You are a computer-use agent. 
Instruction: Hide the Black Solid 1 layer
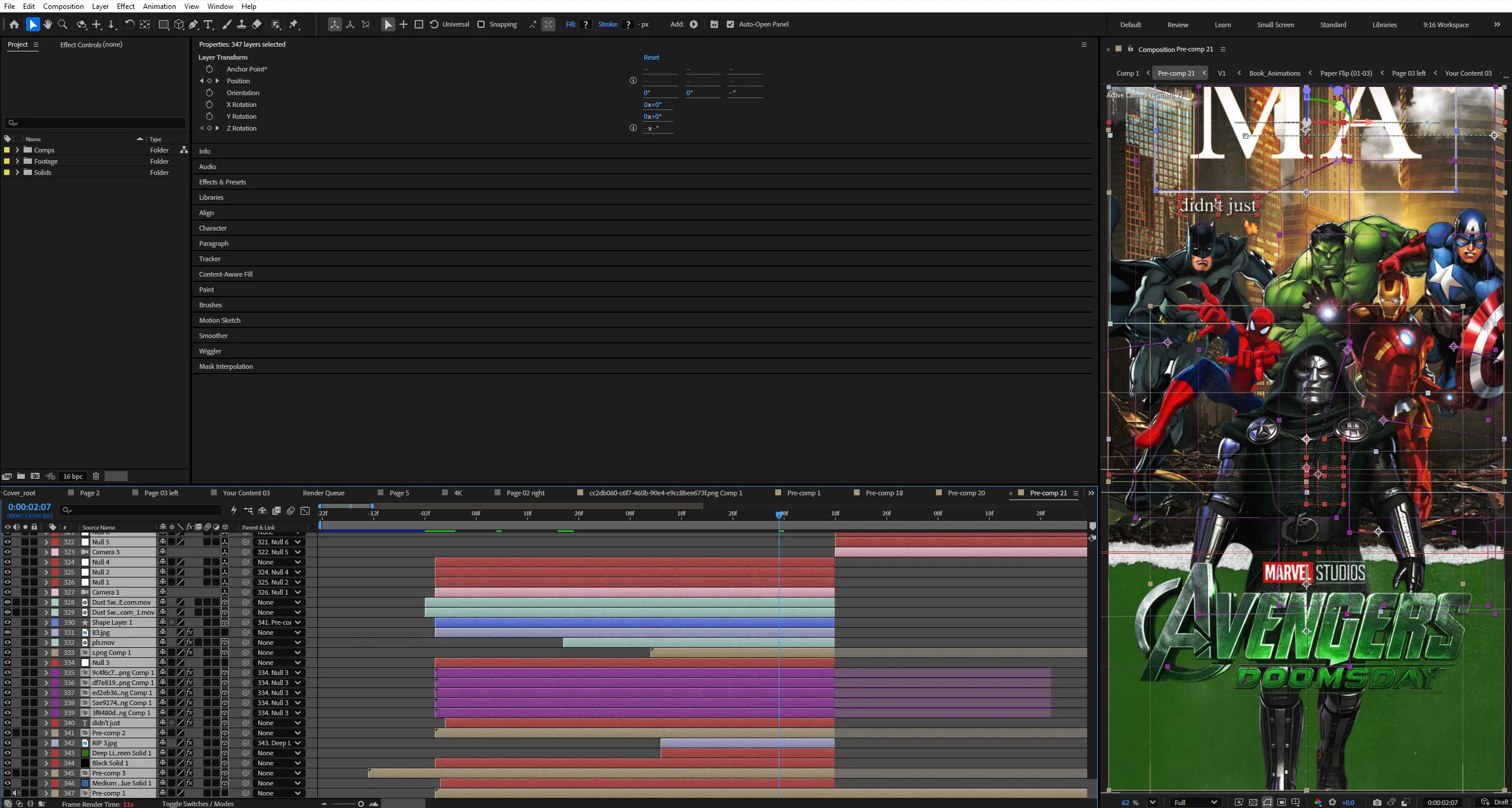point(7,763)
